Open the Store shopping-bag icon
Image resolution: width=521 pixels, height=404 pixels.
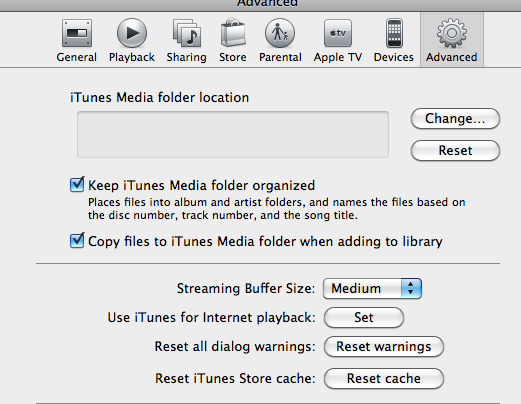pos(233,32)
